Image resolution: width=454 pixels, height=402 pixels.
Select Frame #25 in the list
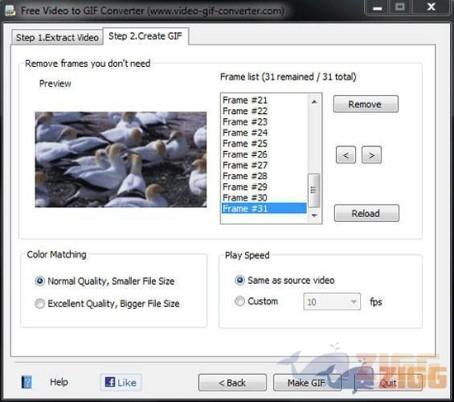(x=264, y=144)
